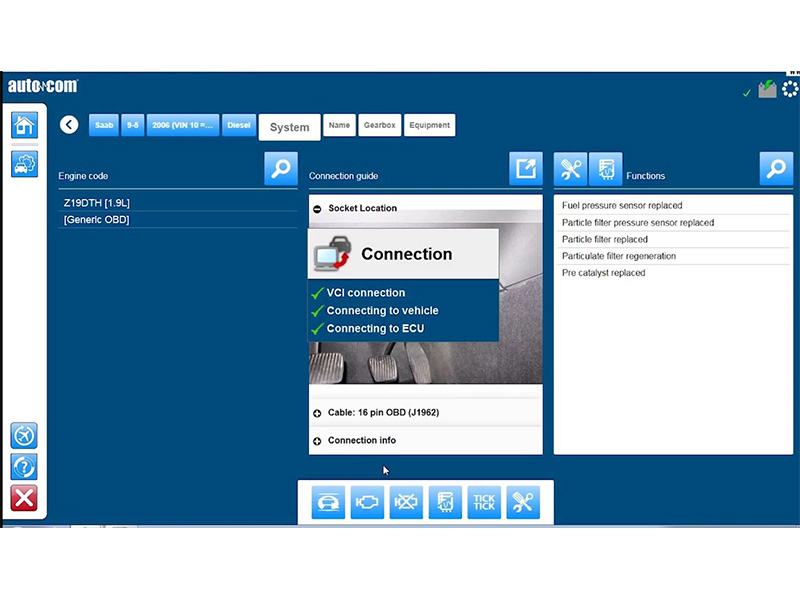
Task: Open the Help question mark icon
Action: pyautogui.click(x=24, y=467)
